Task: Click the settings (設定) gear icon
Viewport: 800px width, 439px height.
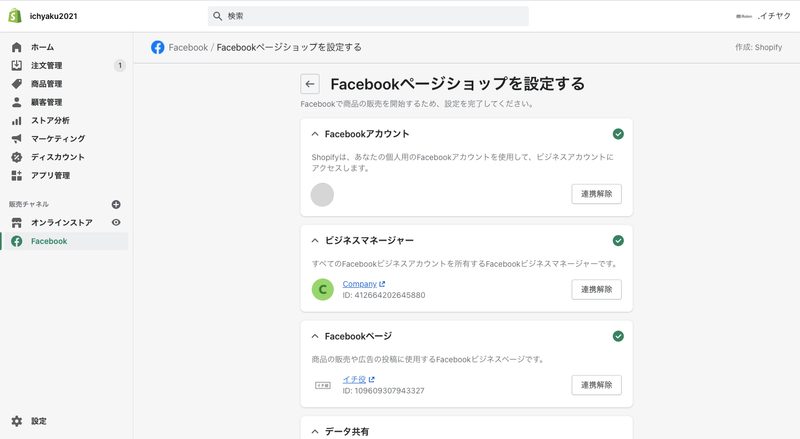Action: pos(16,421)
